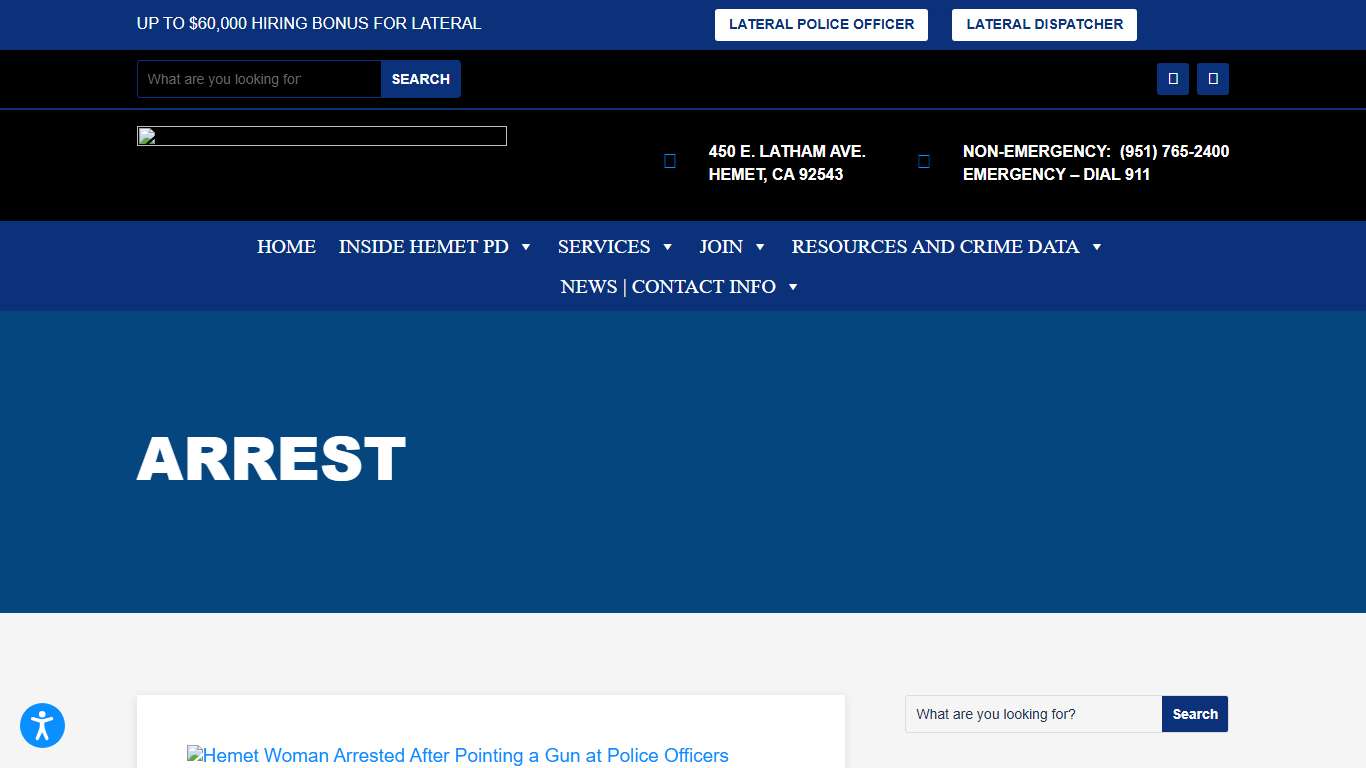The height and width of the screenshot is (768, 1366).
Task: Click the sidebar Search button
Action: (1194, 714)
